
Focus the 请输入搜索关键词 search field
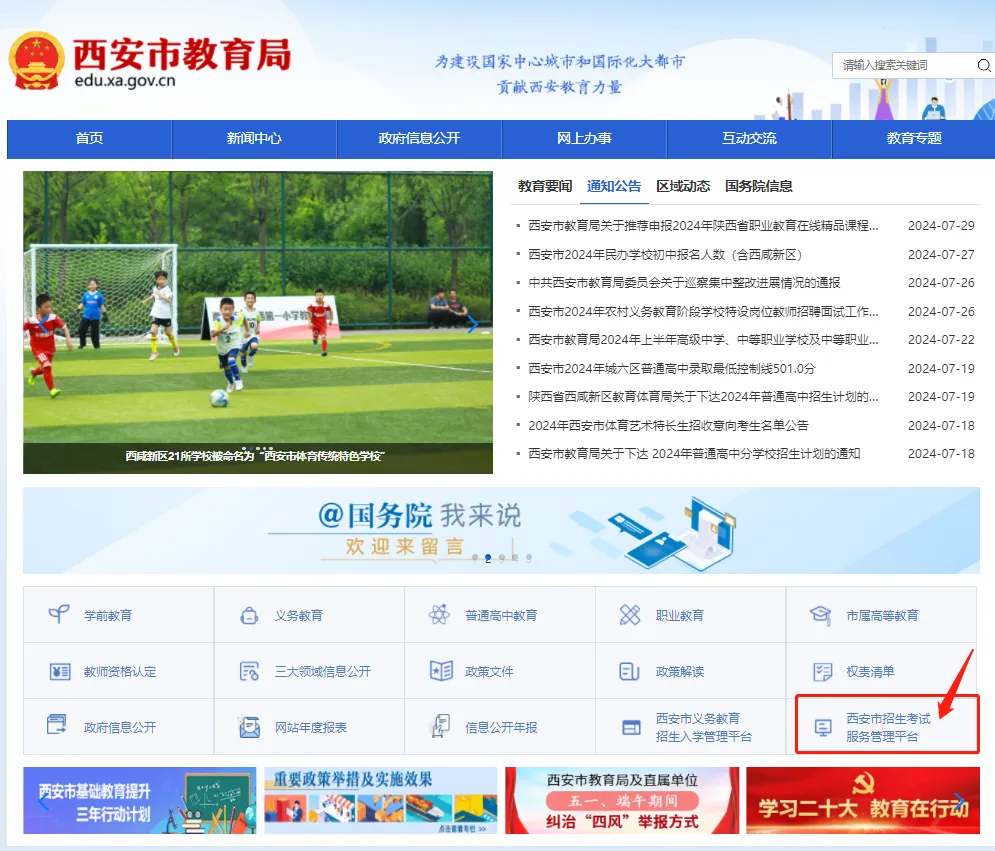click(x=904, y=65)
